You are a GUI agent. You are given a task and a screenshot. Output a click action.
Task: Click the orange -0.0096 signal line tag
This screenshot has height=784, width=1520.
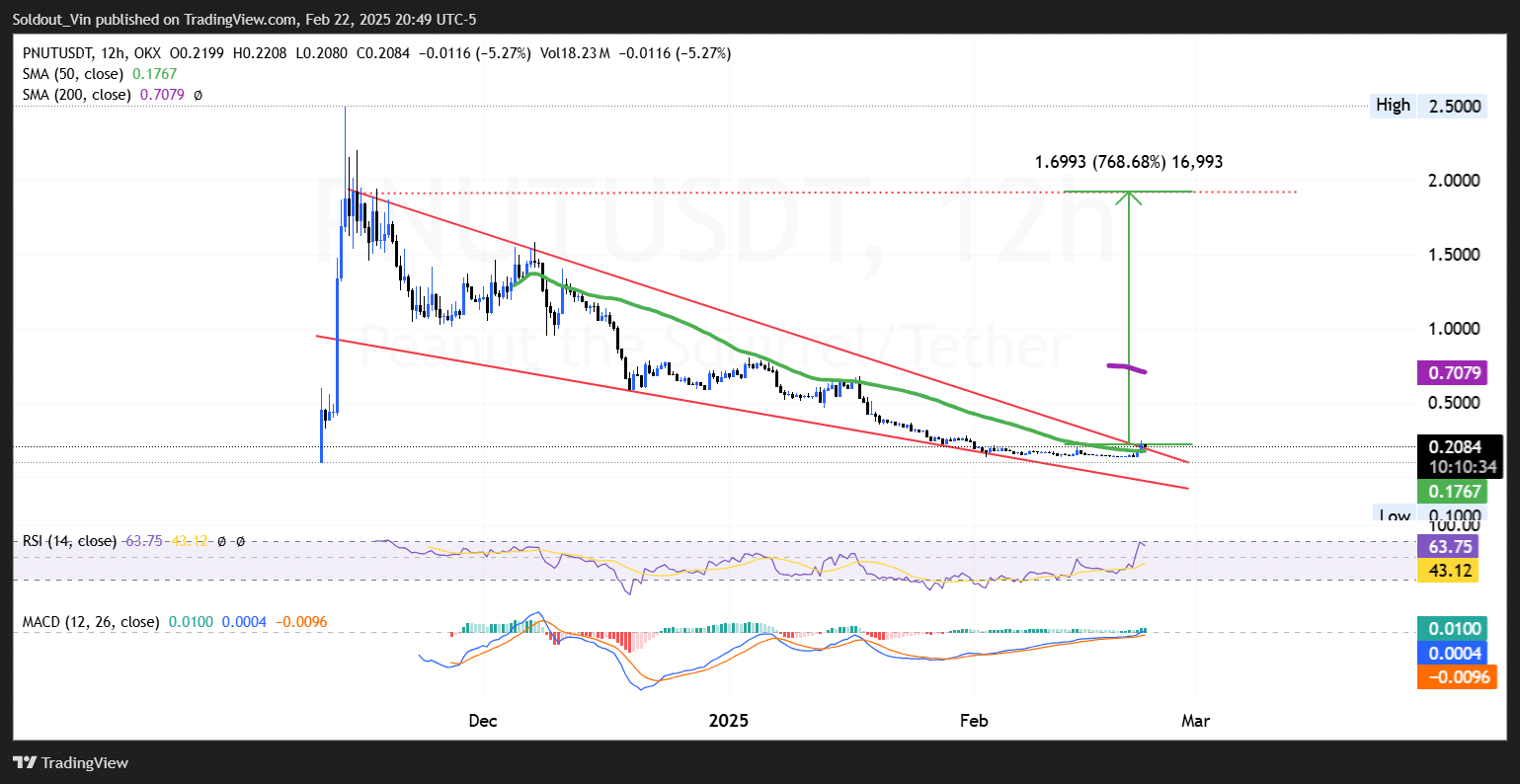[x=1456, y=677]
